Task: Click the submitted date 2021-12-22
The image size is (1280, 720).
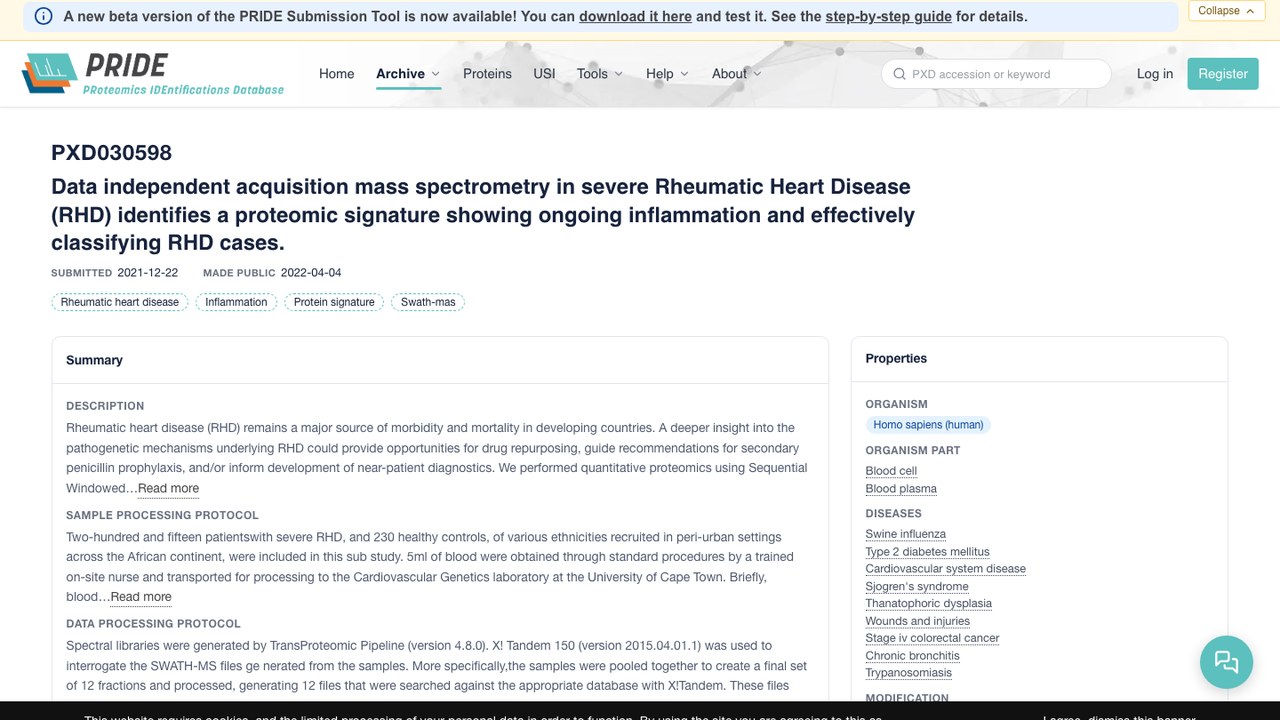Action: coord(148,273)
